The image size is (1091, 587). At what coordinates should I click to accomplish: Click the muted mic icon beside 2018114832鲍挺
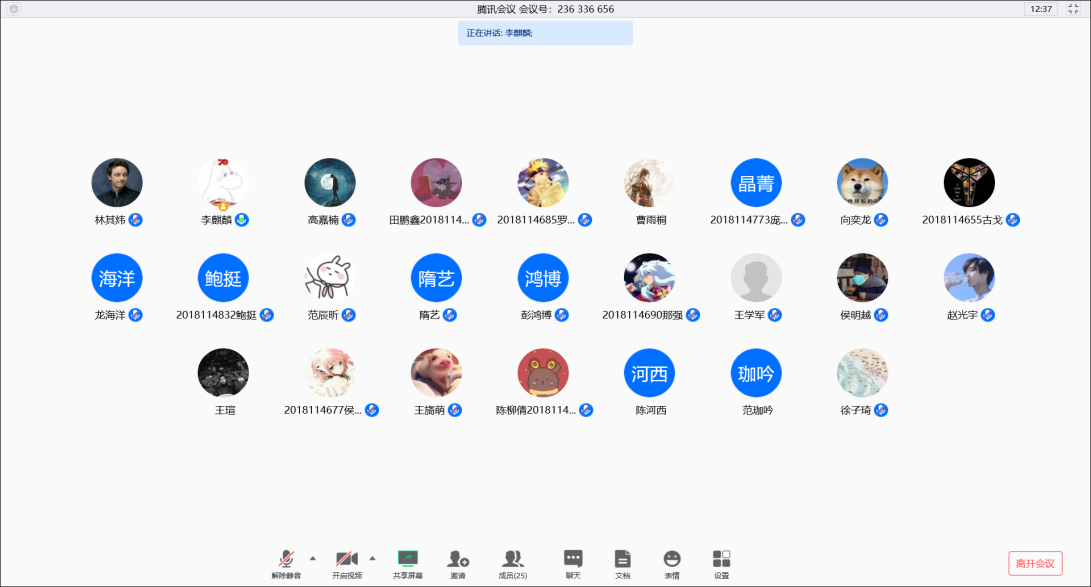[266, 315]
